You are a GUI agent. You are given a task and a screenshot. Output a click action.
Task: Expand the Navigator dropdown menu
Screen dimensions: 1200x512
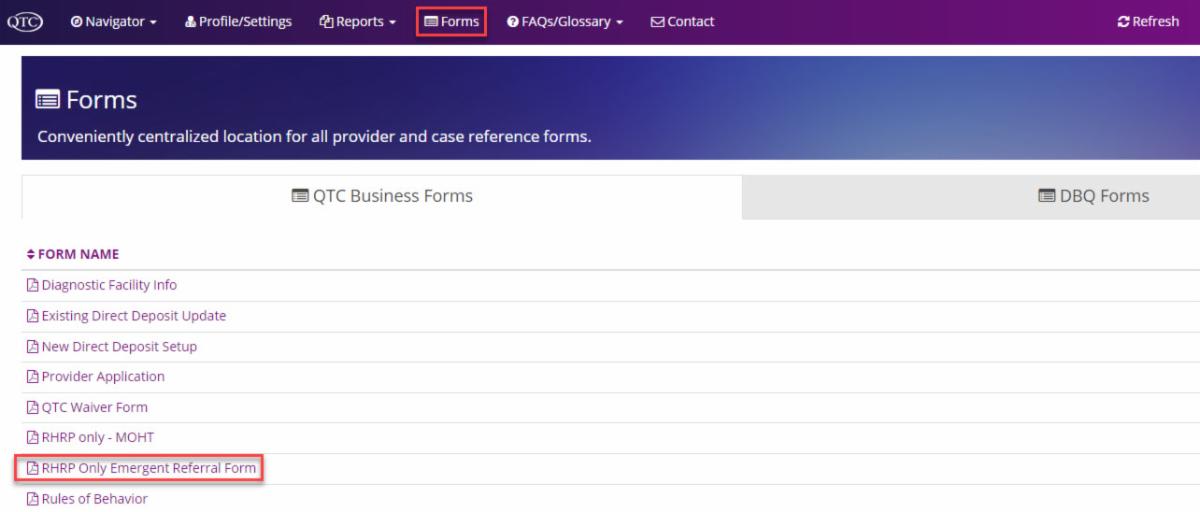(x=114, y=22)
